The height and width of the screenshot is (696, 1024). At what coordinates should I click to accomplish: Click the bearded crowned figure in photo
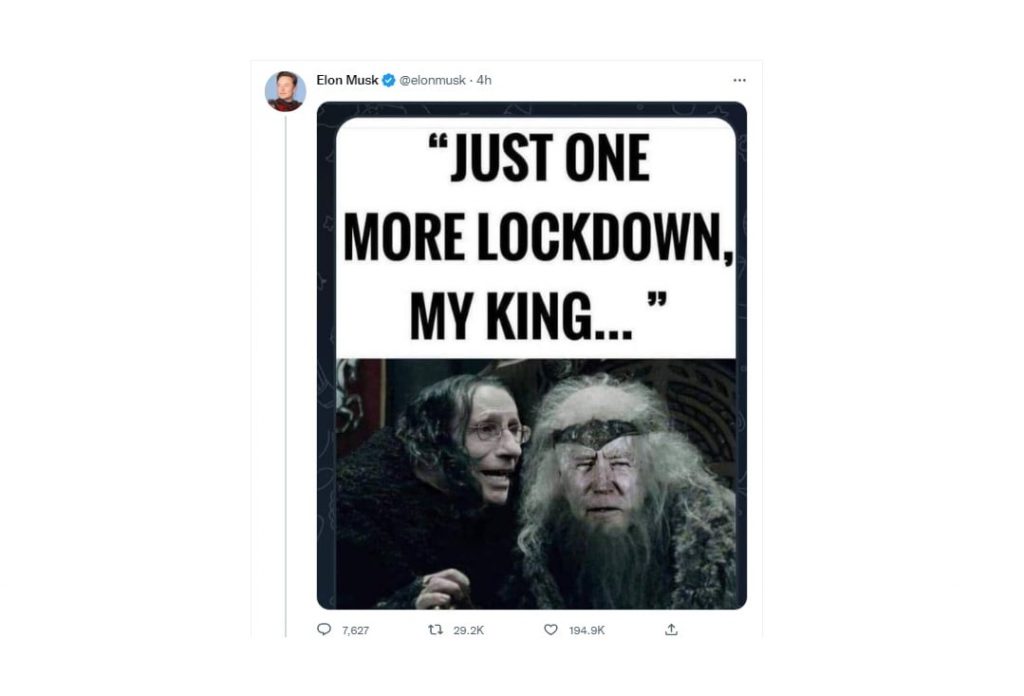pos(624,491)
